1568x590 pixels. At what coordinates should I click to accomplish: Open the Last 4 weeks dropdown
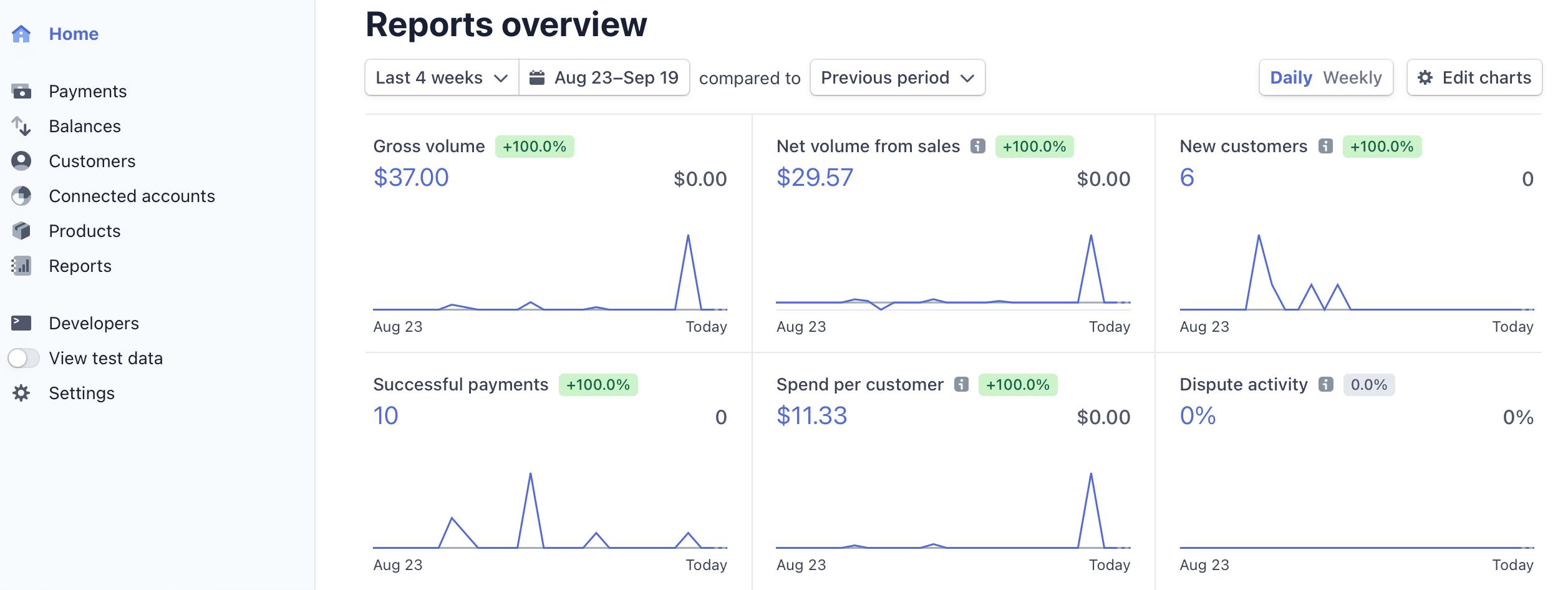coord(442,78)
